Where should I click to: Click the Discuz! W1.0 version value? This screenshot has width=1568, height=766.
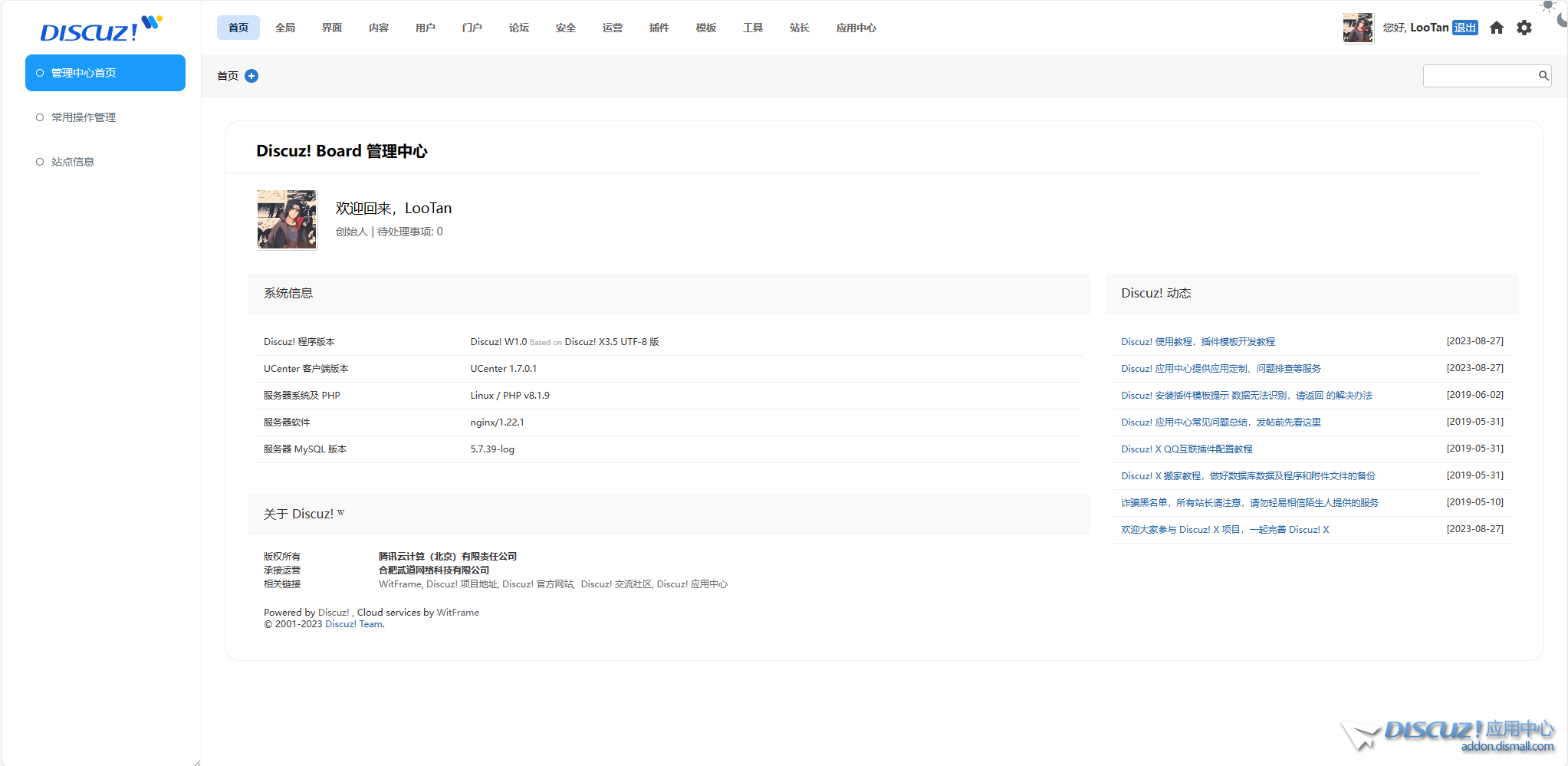(x=564, y=342)
